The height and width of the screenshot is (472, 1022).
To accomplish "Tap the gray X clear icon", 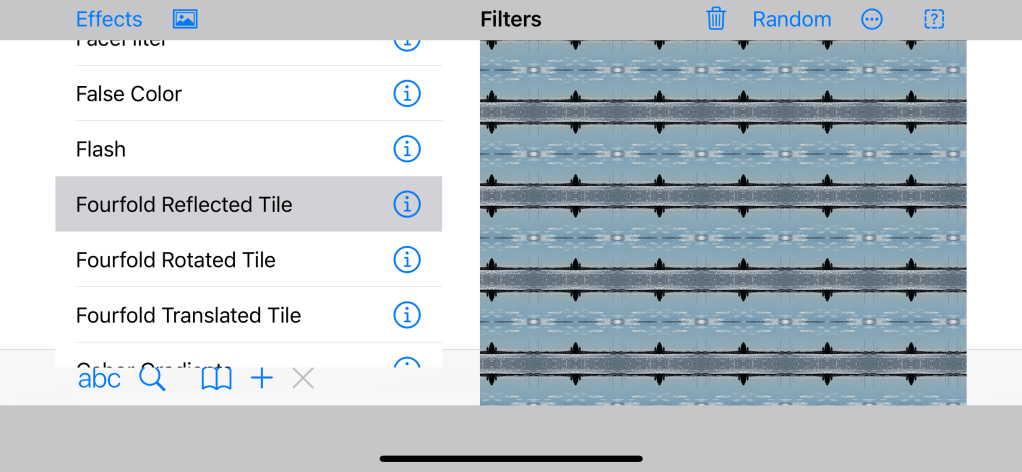I will pos(303,378).
